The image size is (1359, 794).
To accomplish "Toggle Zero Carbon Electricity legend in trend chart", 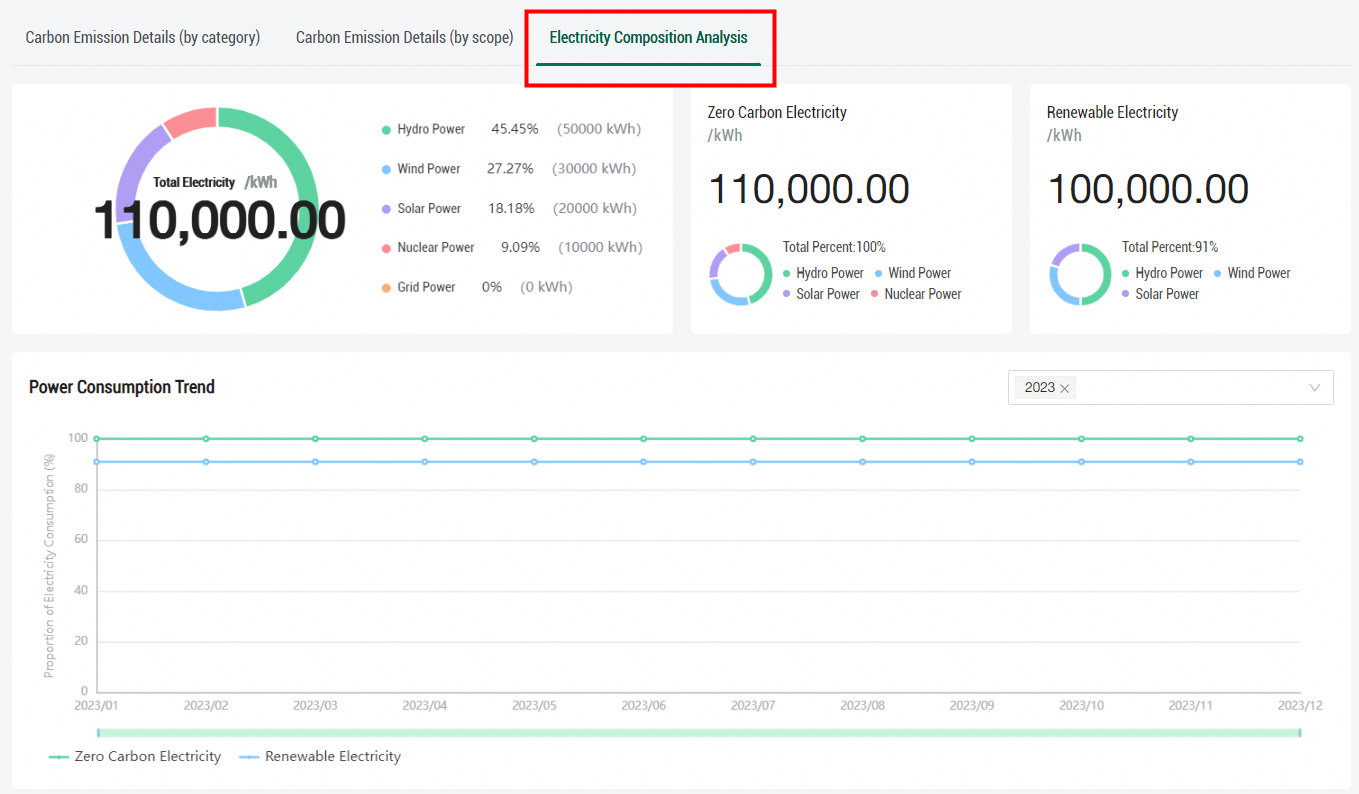I will (135, 756).
